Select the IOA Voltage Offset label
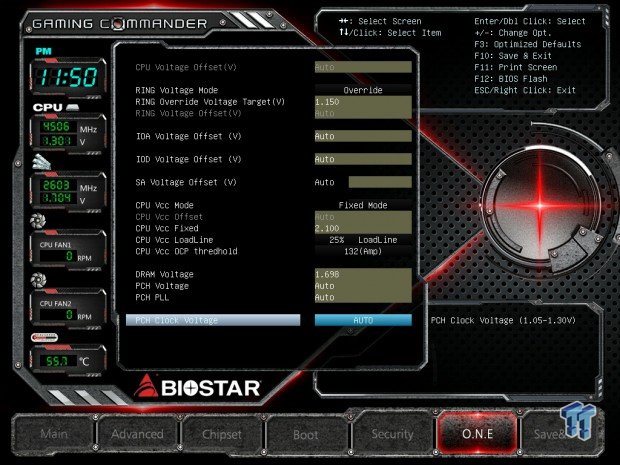 pos(188,136)
